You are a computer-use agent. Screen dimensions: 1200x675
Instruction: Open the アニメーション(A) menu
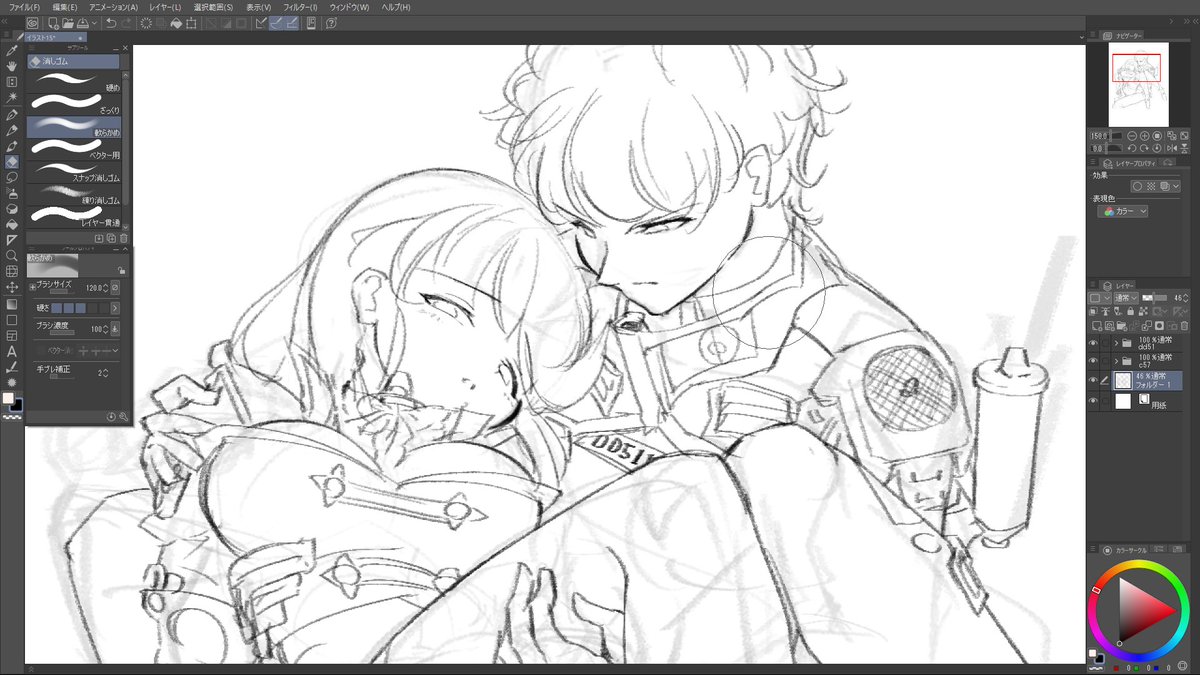pos(113,7)
